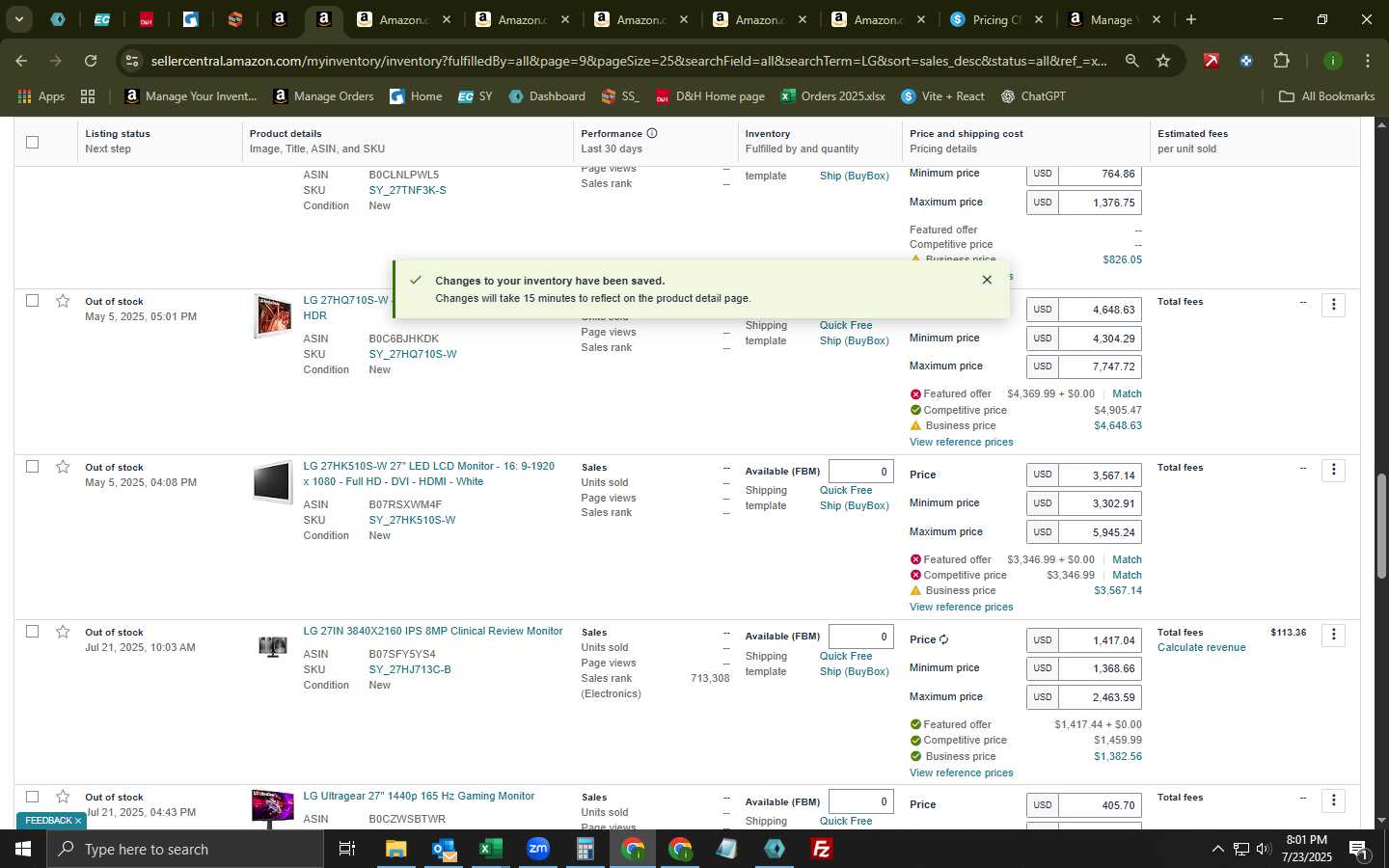The width and height of the screenshot is (1389, 868).
Task: Edit price field showing 4,648.63
Action: click(x=1101, y=310)
